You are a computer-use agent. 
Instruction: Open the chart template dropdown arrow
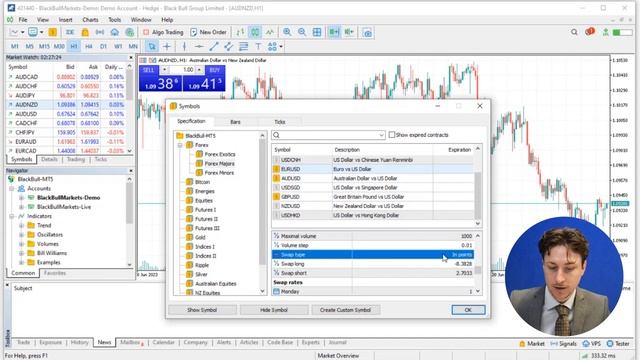[41, 32]
